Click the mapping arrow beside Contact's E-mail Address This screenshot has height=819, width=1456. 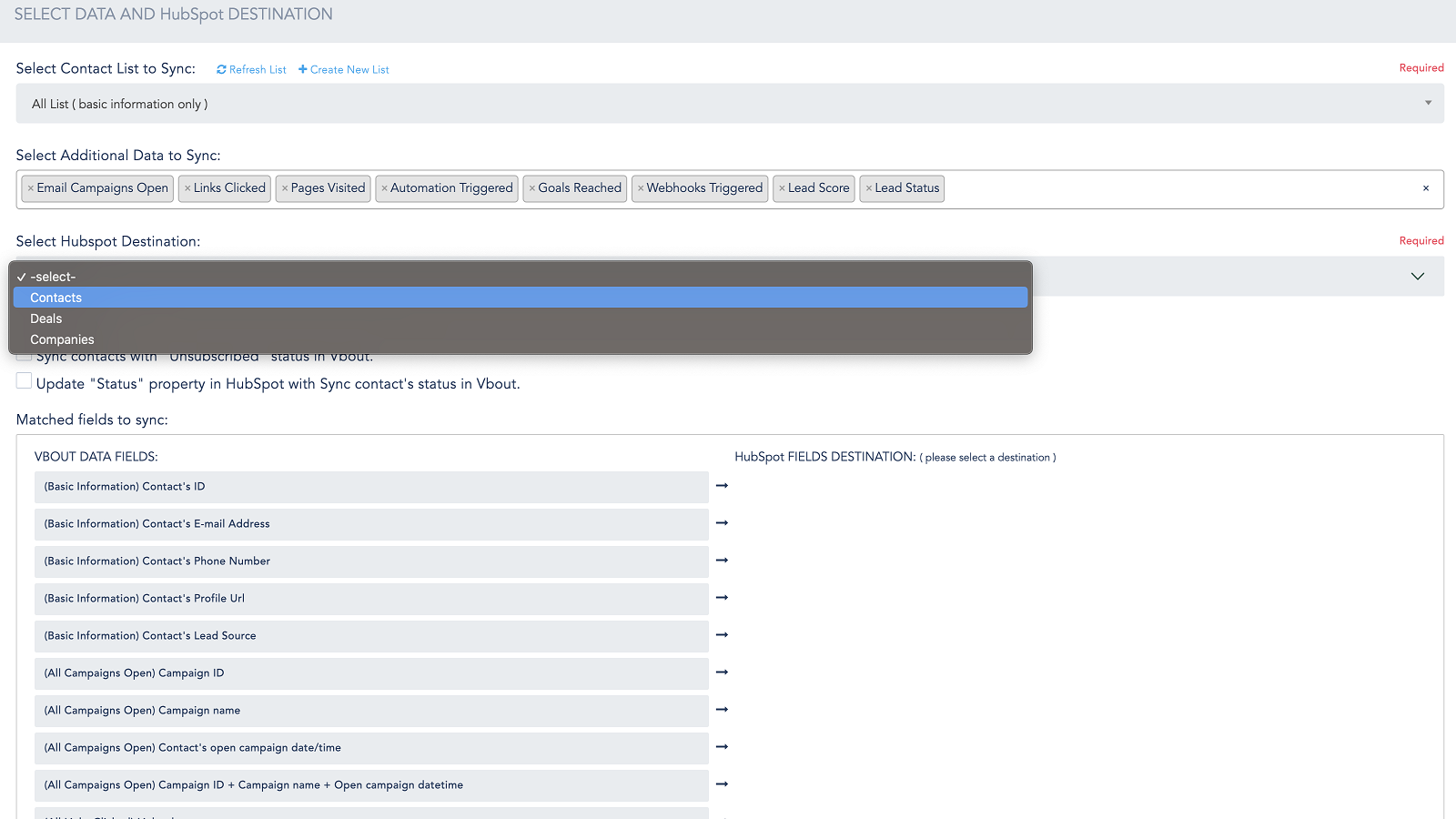coord(722,523)
